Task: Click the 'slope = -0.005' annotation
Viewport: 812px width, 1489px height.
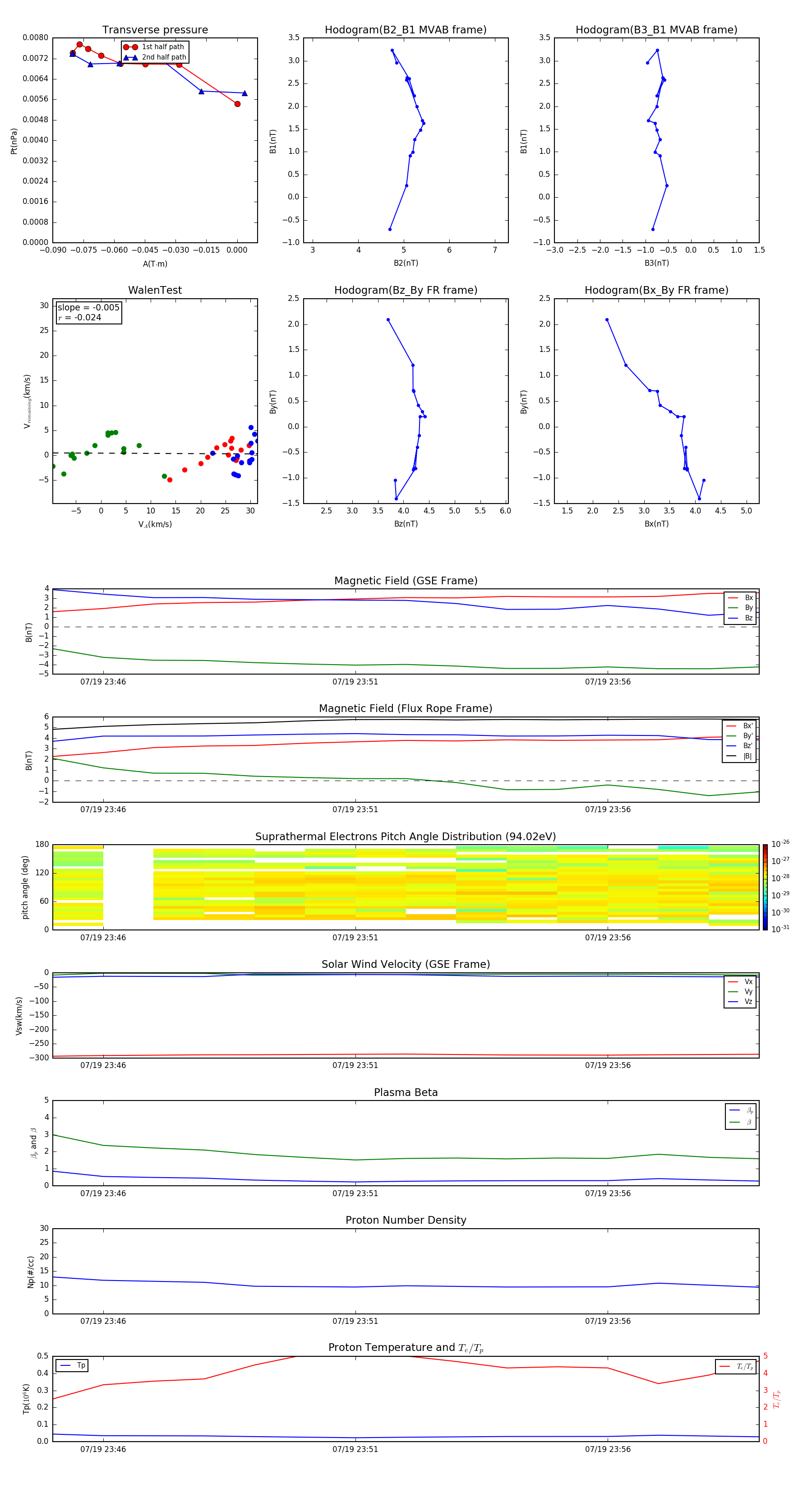Action: click(88, 308)
